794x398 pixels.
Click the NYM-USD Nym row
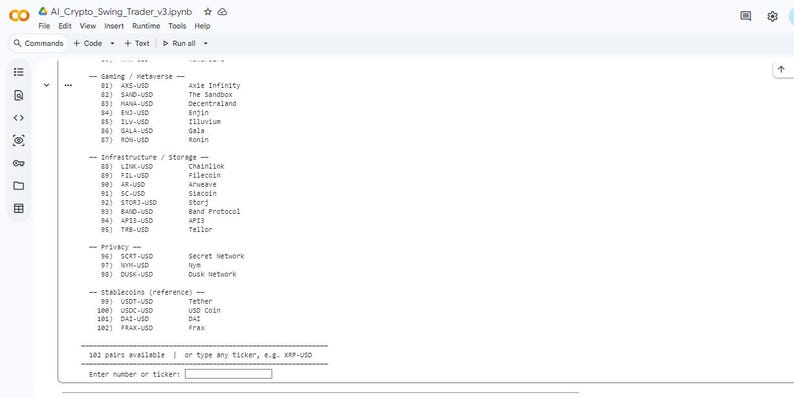tap(150, 265)
